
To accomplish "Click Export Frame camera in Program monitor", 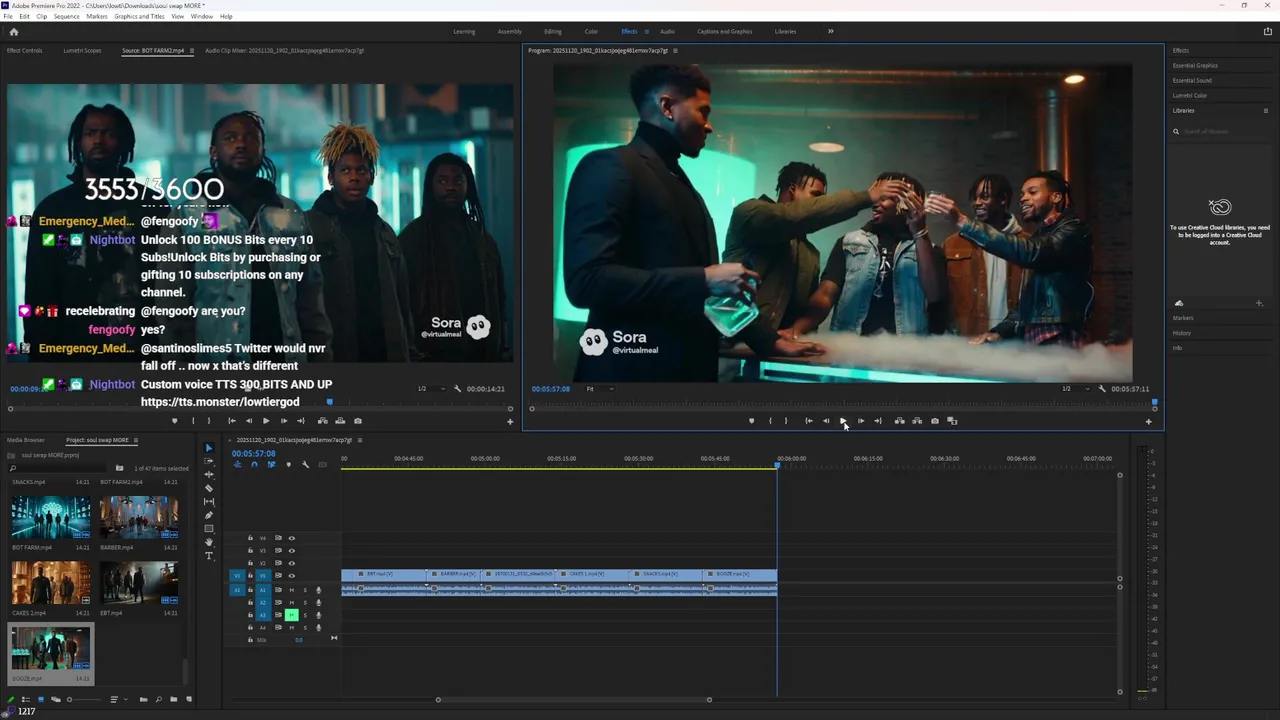I will point(935,421).
